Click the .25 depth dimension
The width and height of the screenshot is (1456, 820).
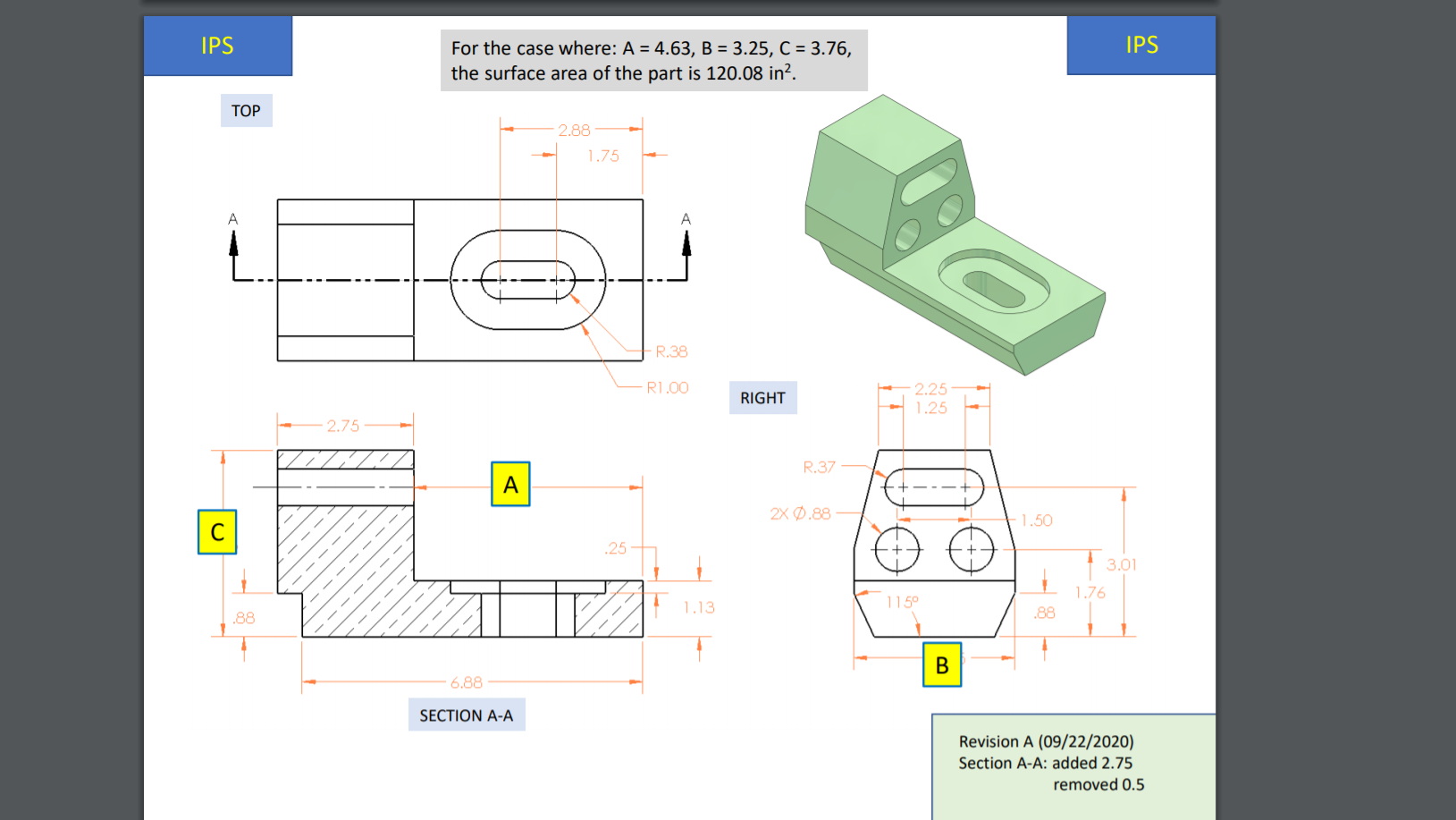click(616, 548)
